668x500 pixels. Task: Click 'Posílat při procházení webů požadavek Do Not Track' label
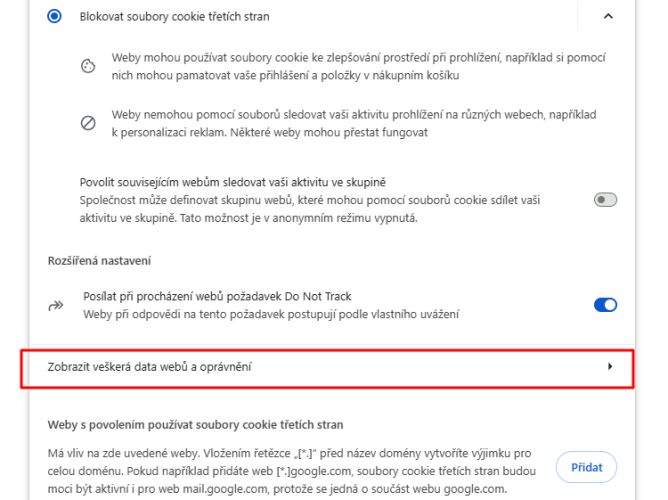click(217, 296)
